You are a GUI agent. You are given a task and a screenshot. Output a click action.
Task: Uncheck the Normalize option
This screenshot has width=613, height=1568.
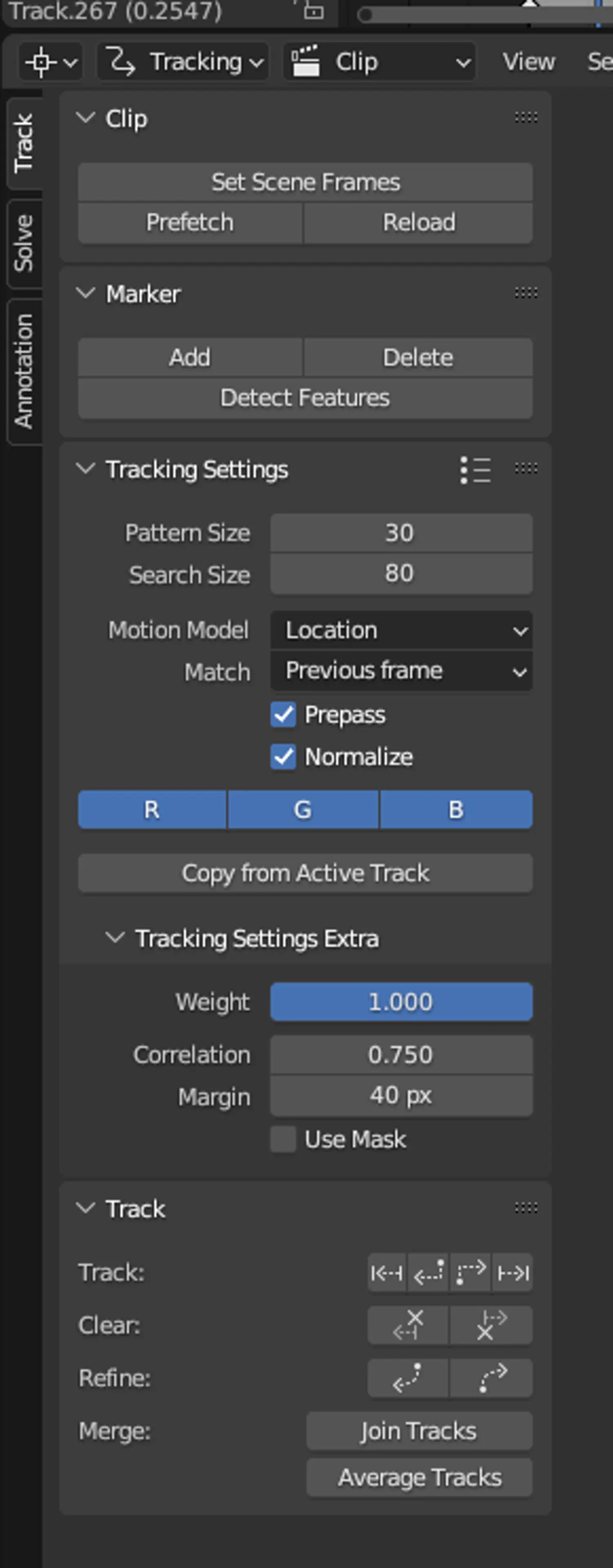coord(283,757)
